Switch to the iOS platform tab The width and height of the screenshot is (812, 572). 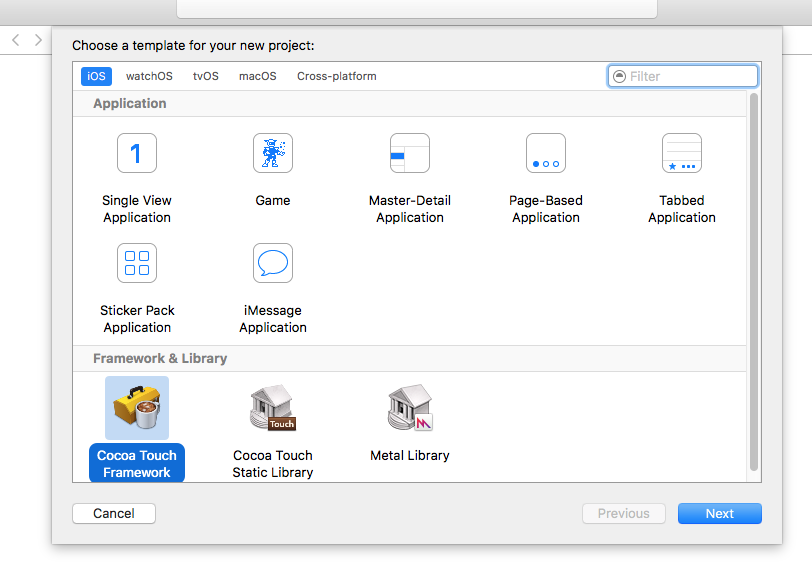click(x=96, y=76)
